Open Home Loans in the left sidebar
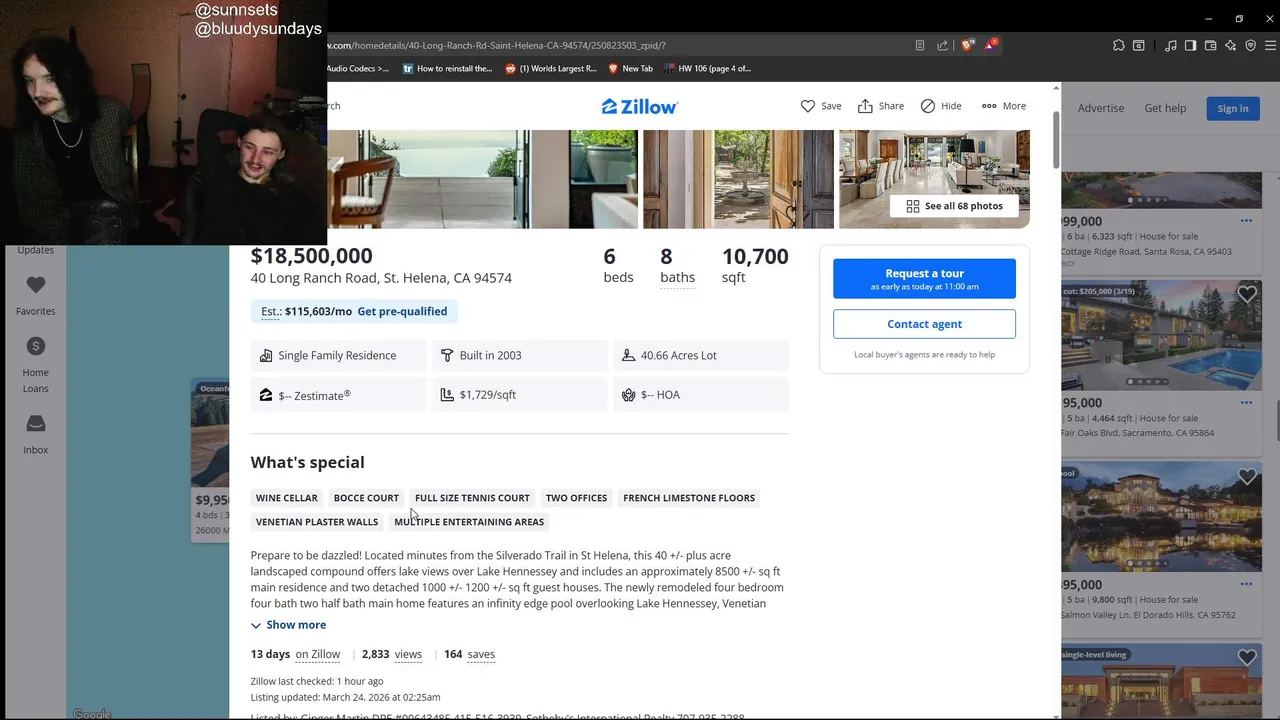Viewport: 1280px width, 720px height. click(35, 365)
